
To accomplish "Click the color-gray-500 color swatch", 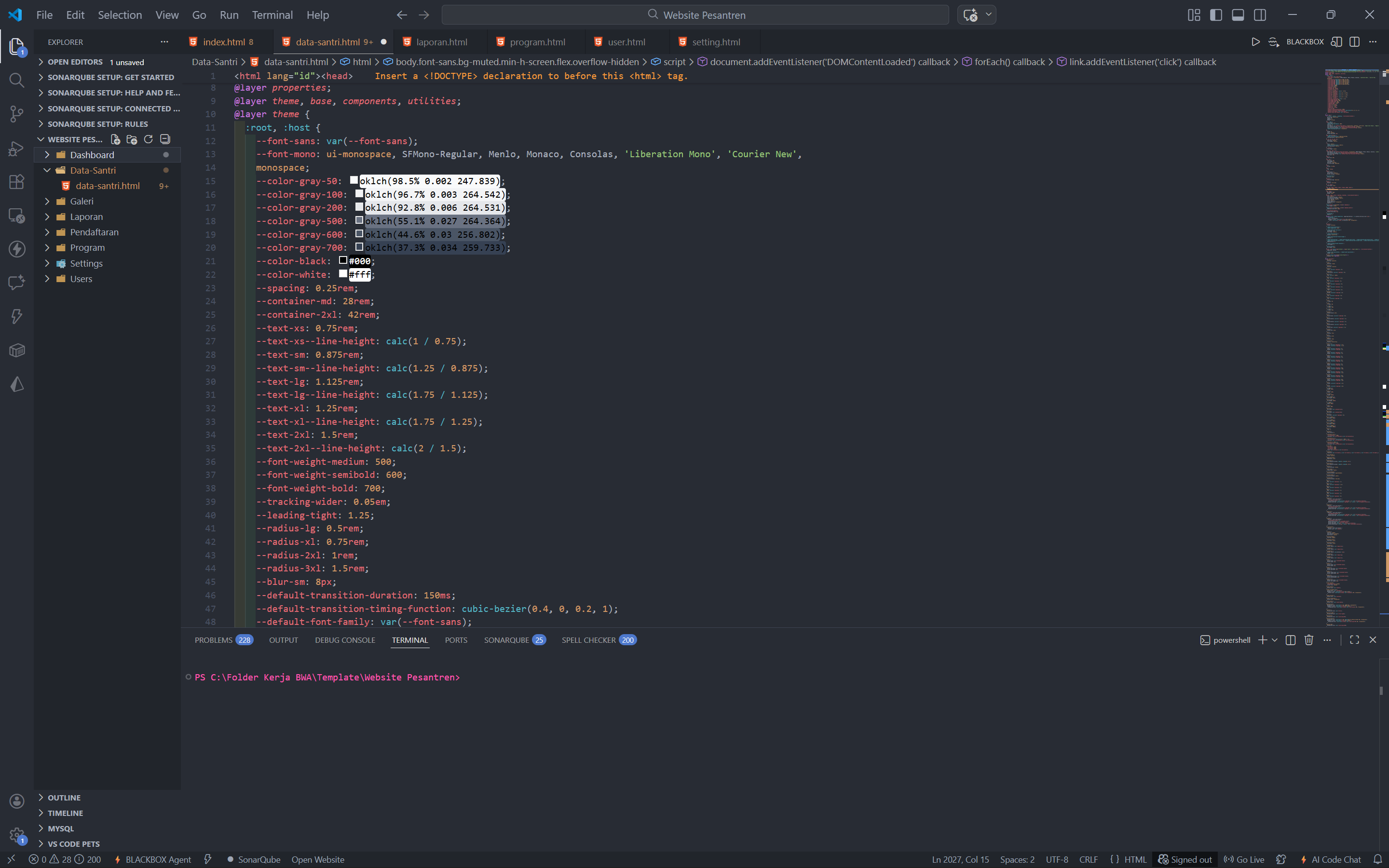I will point(359,220).
